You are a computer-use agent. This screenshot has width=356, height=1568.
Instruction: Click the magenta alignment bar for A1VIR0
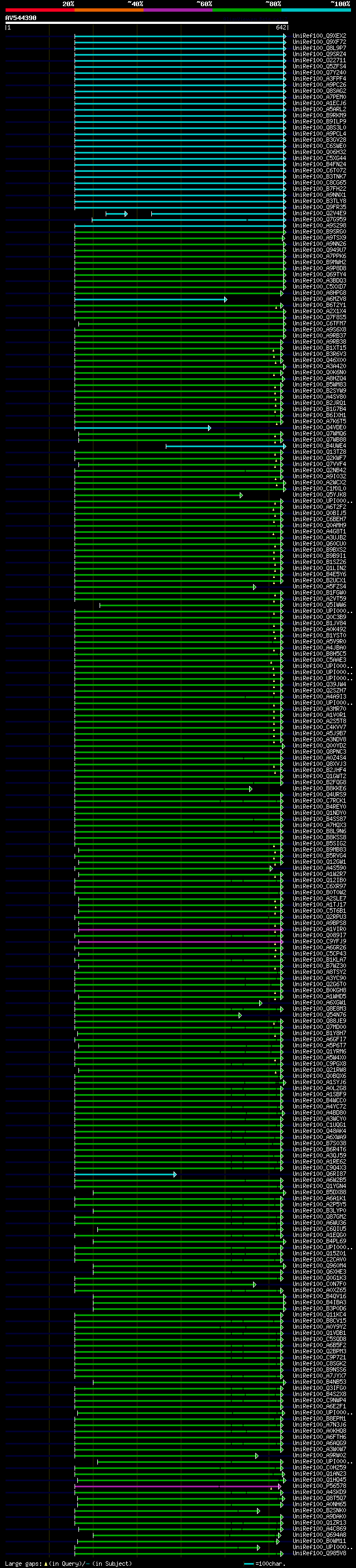180,929
